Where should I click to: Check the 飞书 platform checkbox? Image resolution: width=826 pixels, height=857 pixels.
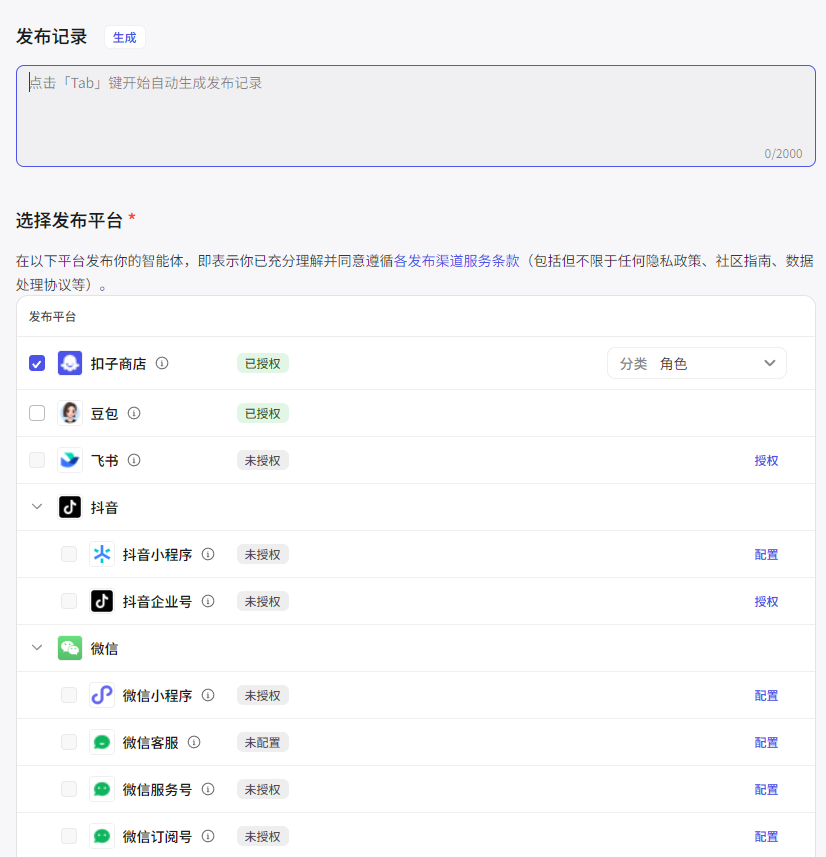[37, 460]
